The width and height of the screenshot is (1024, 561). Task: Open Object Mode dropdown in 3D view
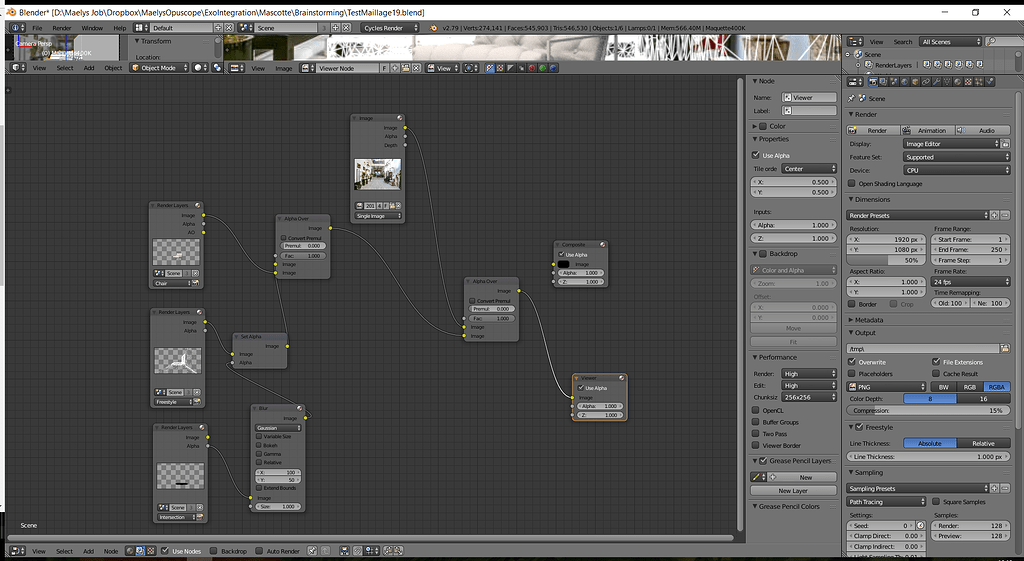[159, 67]
